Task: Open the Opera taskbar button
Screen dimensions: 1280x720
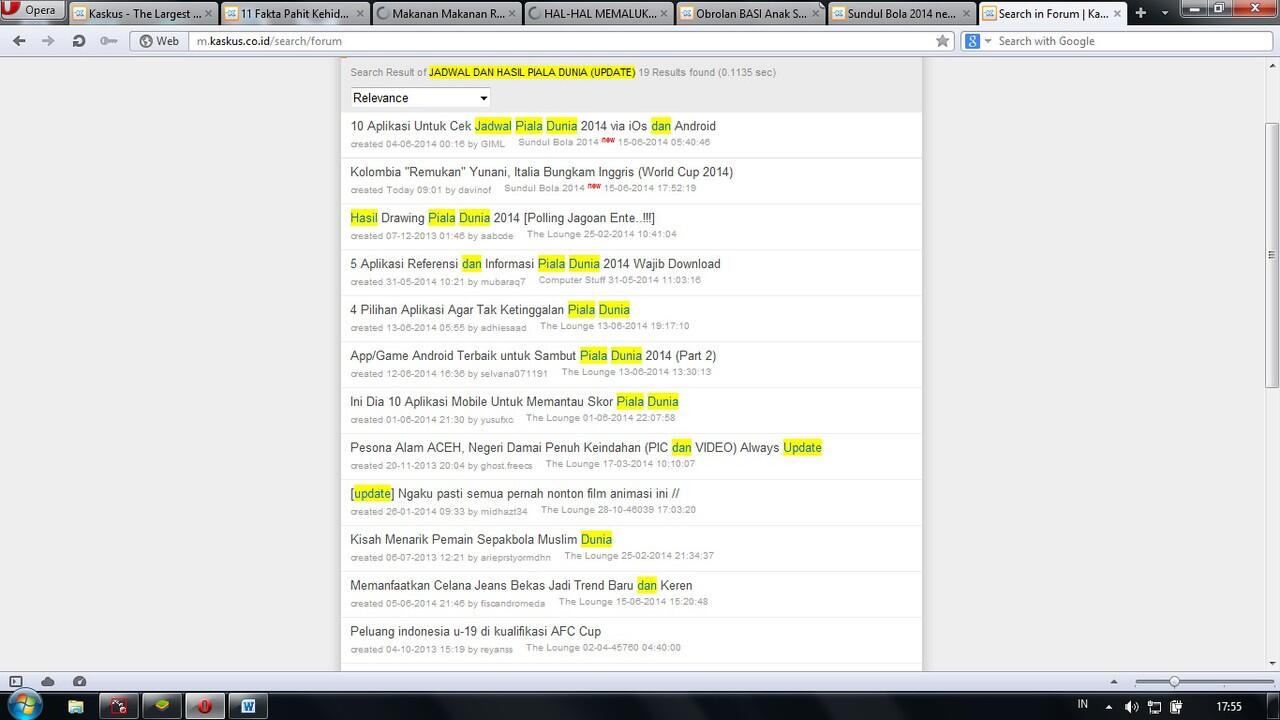Action: (x=204, y=706)
